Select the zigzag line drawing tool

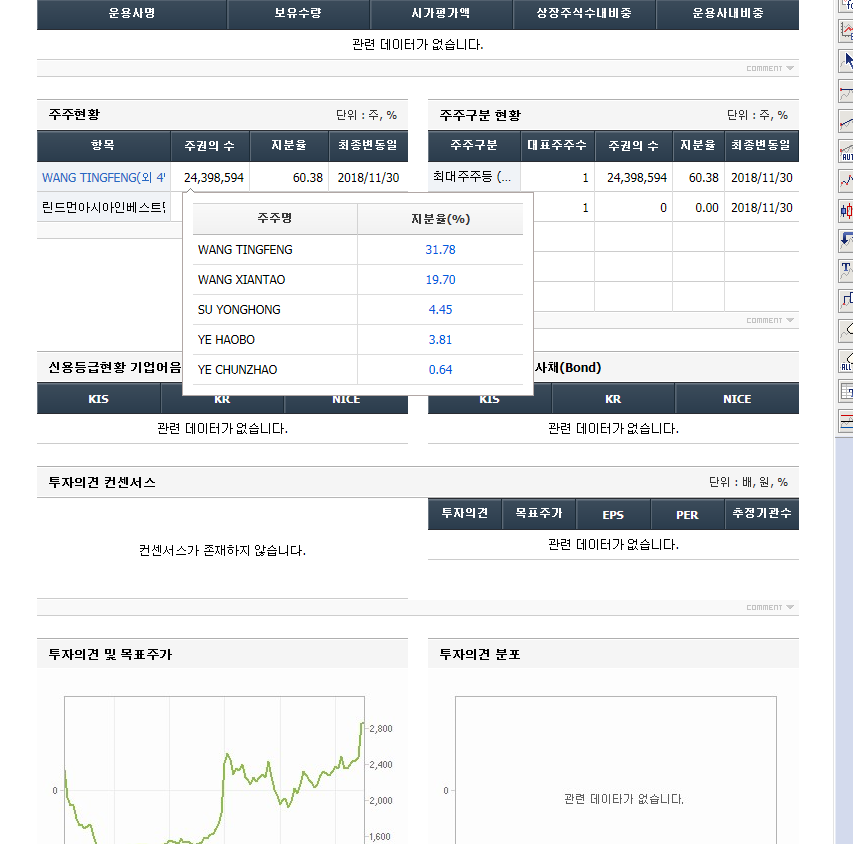[846, 181]
